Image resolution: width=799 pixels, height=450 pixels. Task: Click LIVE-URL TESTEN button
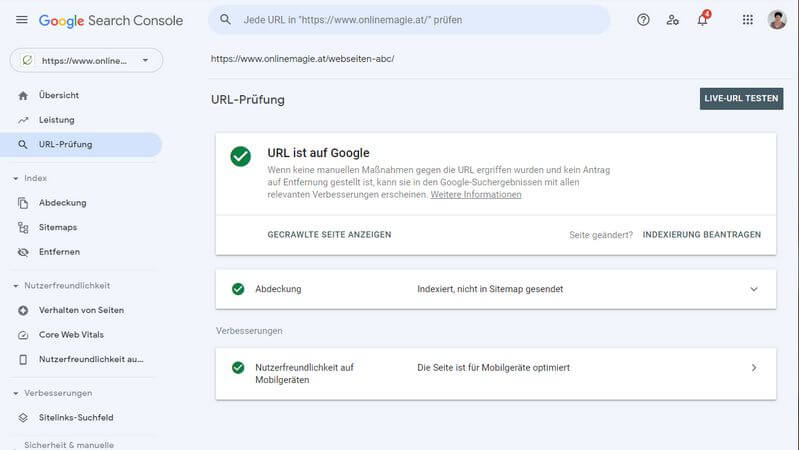[x=741, y=98]
